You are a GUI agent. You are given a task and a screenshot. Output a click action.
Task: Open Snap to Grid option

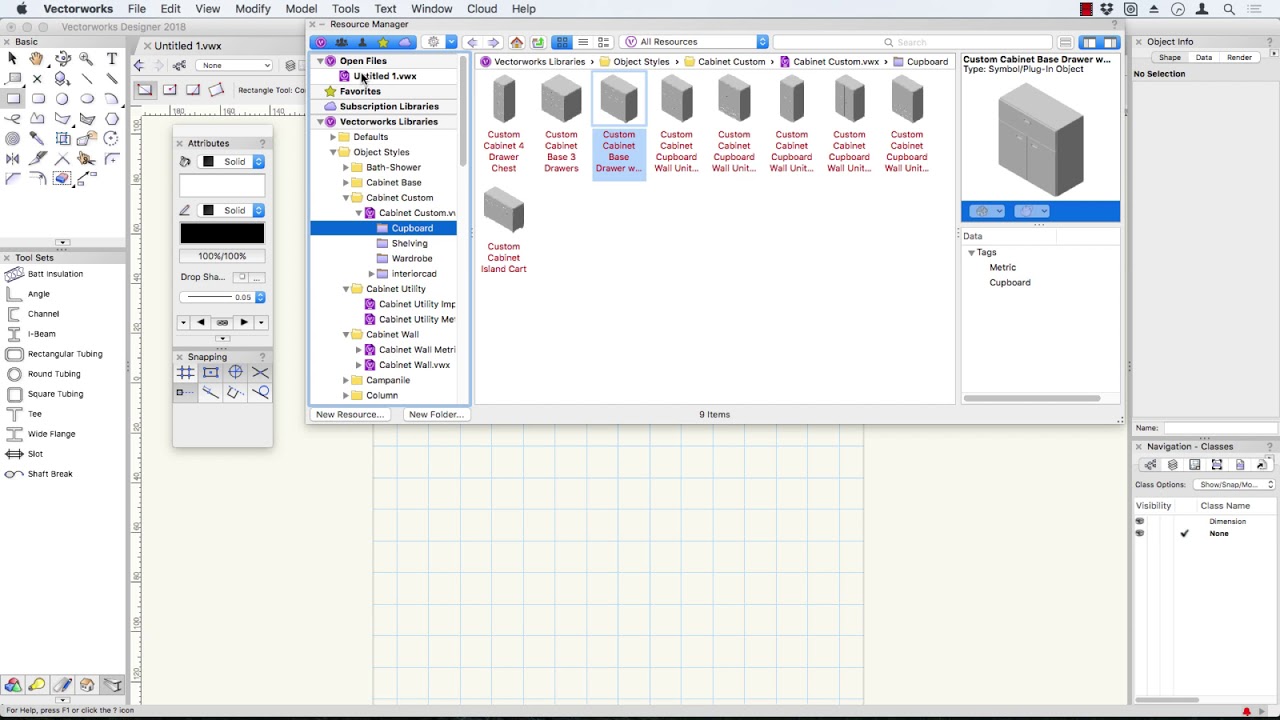[x=186, y=372]
